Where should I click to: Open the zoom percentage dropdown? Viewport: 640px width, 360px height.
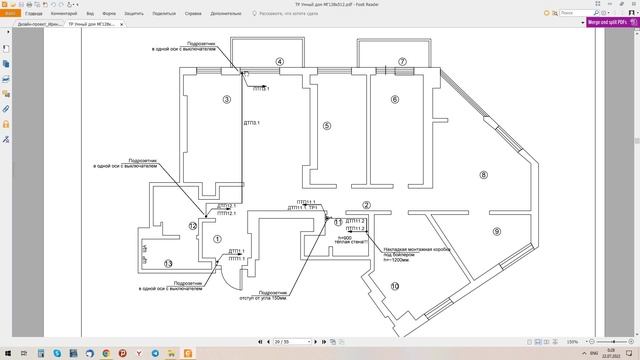(x=587, y=342)
